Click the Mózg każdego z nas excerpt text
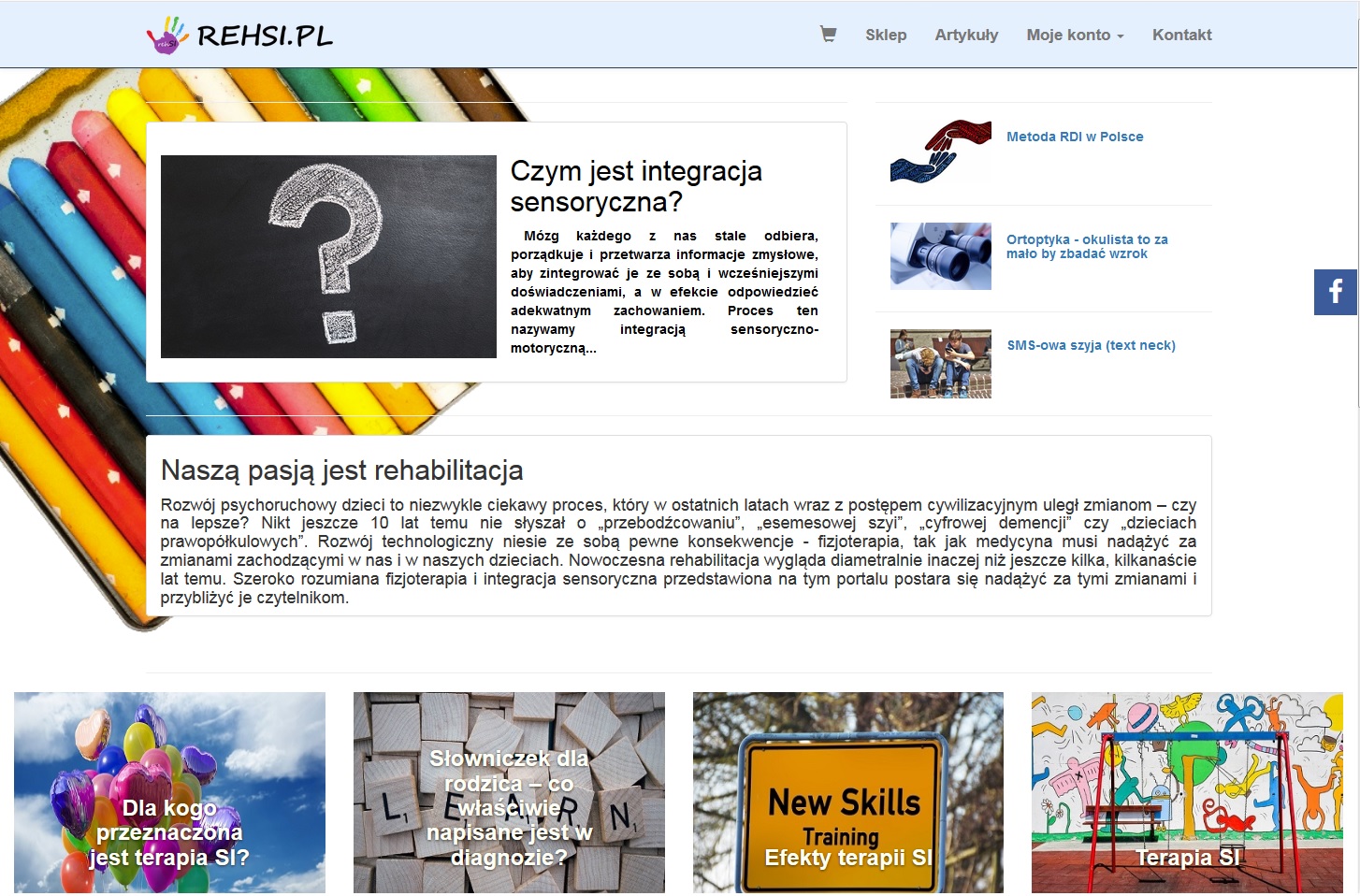1360x896 pixels. point(664,292)
